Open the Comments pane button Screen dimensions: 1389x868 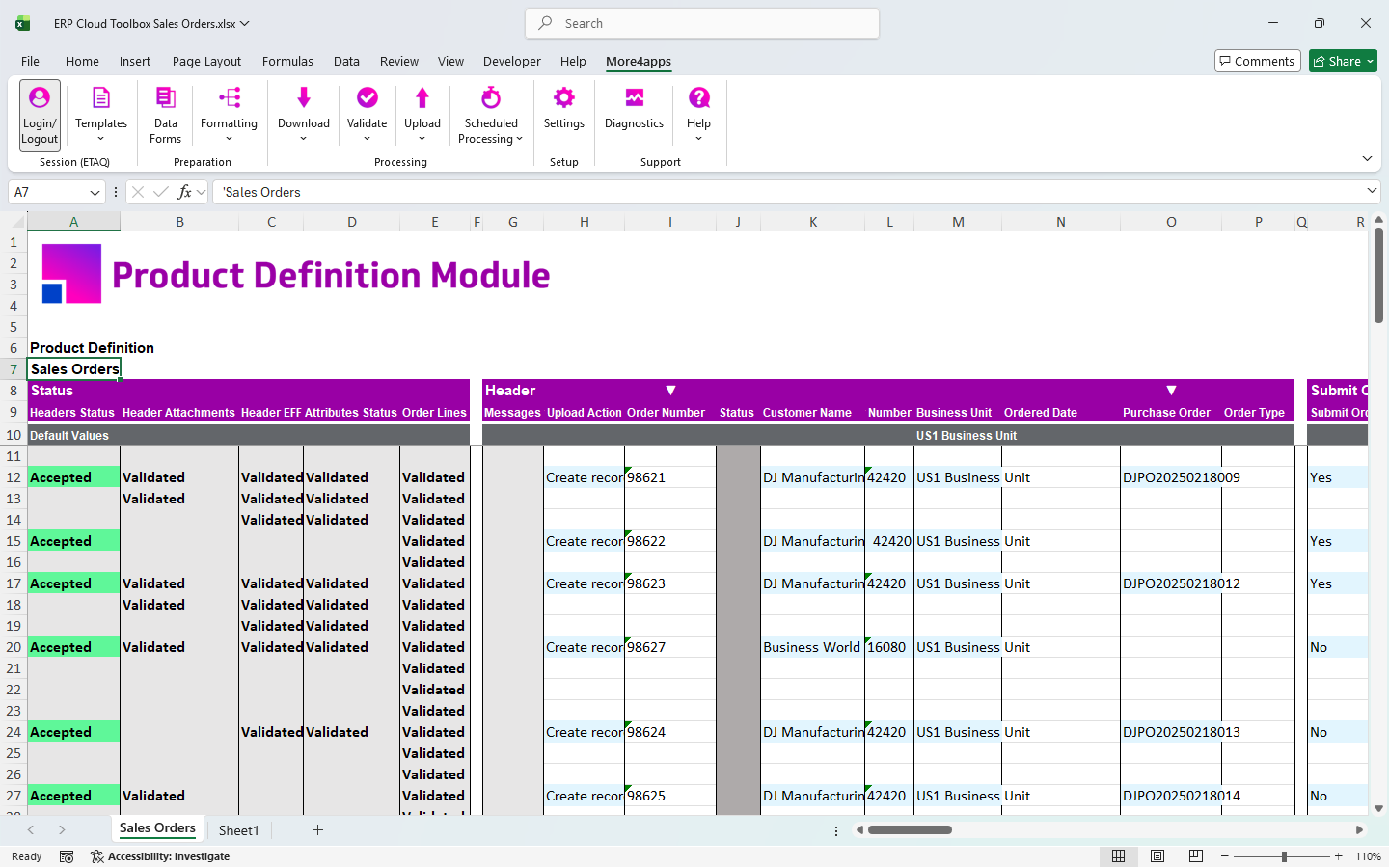[1257, 61]
